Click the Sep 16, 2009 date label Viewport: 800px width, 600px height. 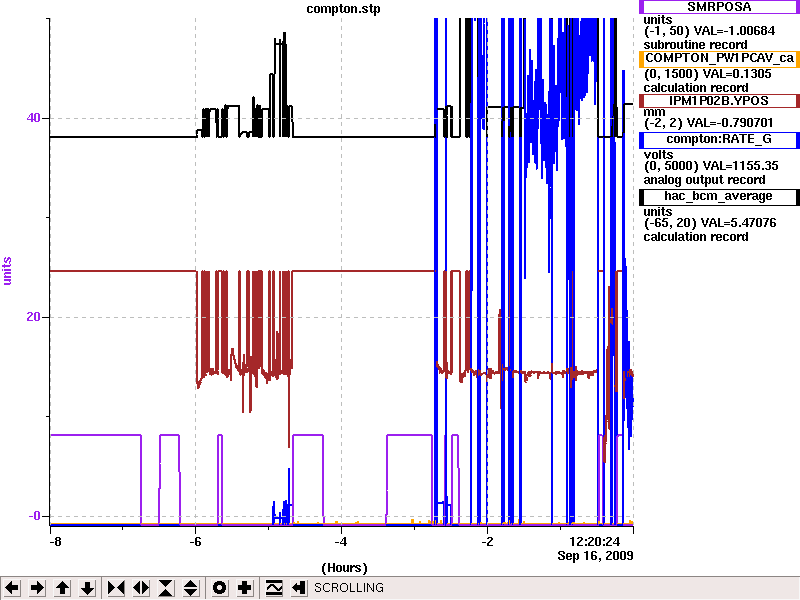pyautogui.click(x=595, y=556)
